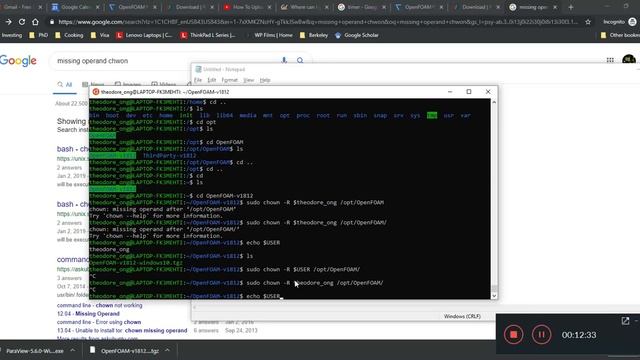Screen dimensions: 640x360
Task: Open Notepad's View menu
Action: 249,80
